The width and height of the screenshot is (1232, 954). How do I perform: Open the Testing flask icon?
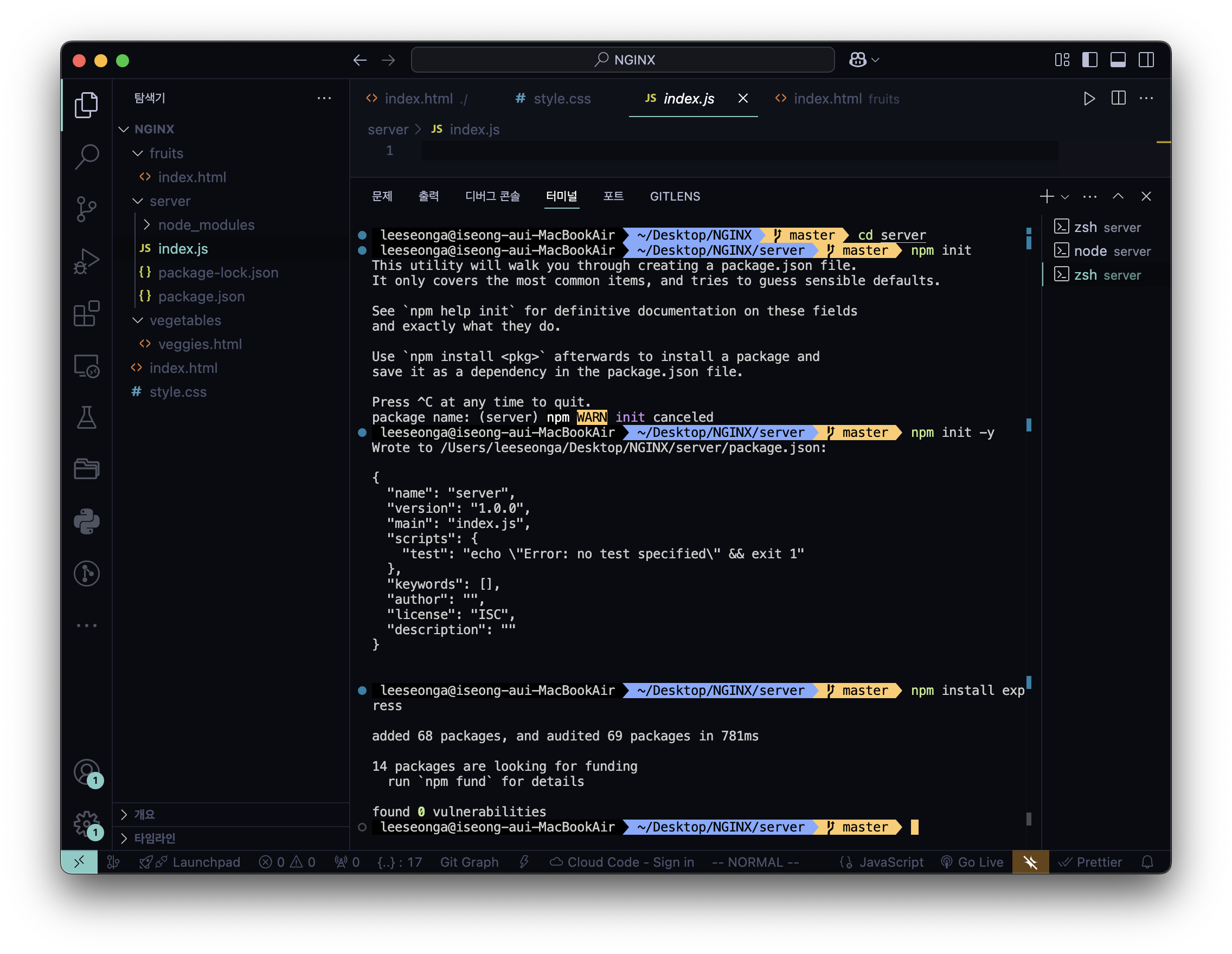point(86,418)
